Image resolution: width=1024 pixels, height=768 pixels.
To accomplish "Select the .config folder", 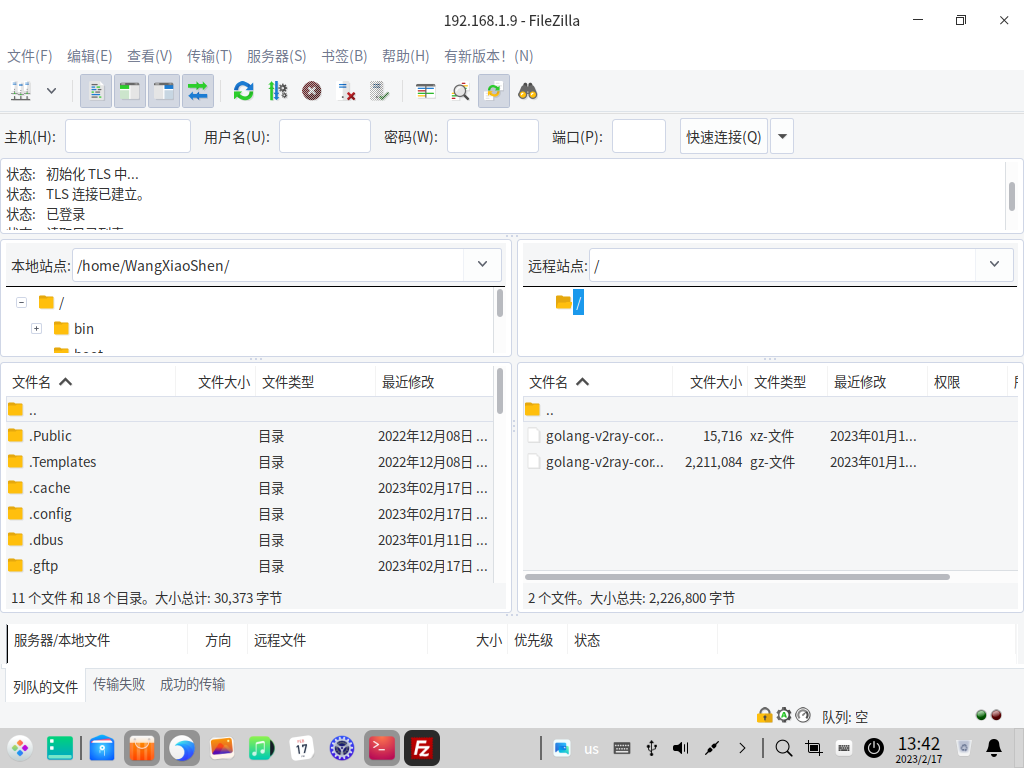I will tap(249, 515).
